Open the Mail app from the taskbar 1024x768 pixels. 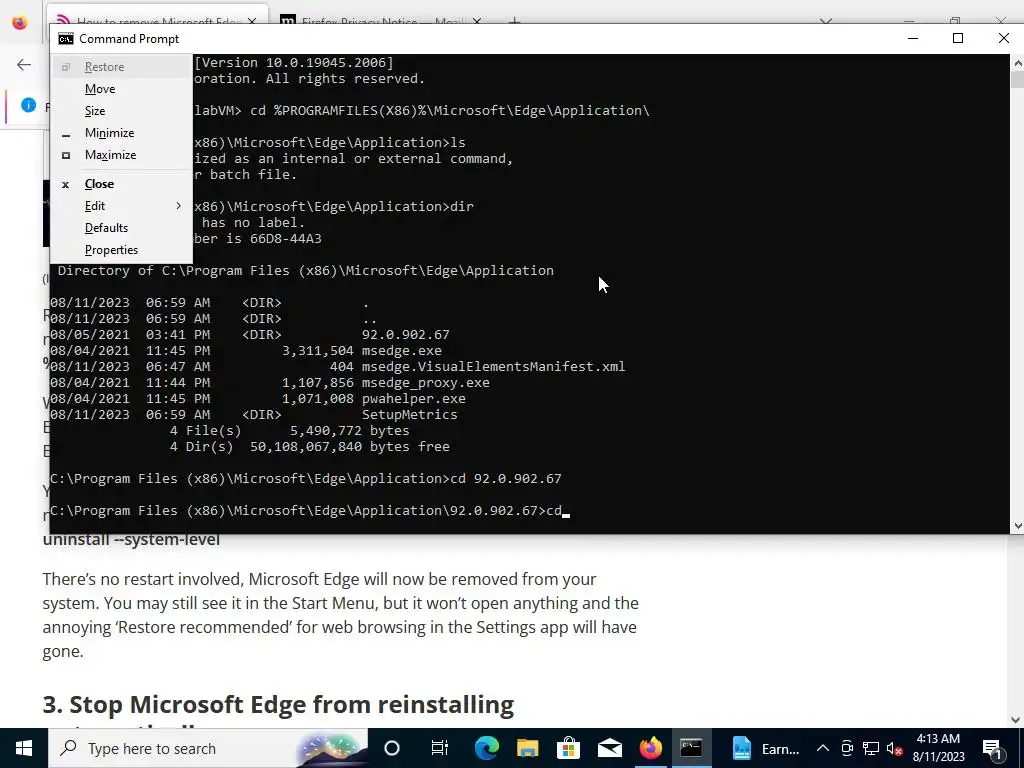coord(610,748)
